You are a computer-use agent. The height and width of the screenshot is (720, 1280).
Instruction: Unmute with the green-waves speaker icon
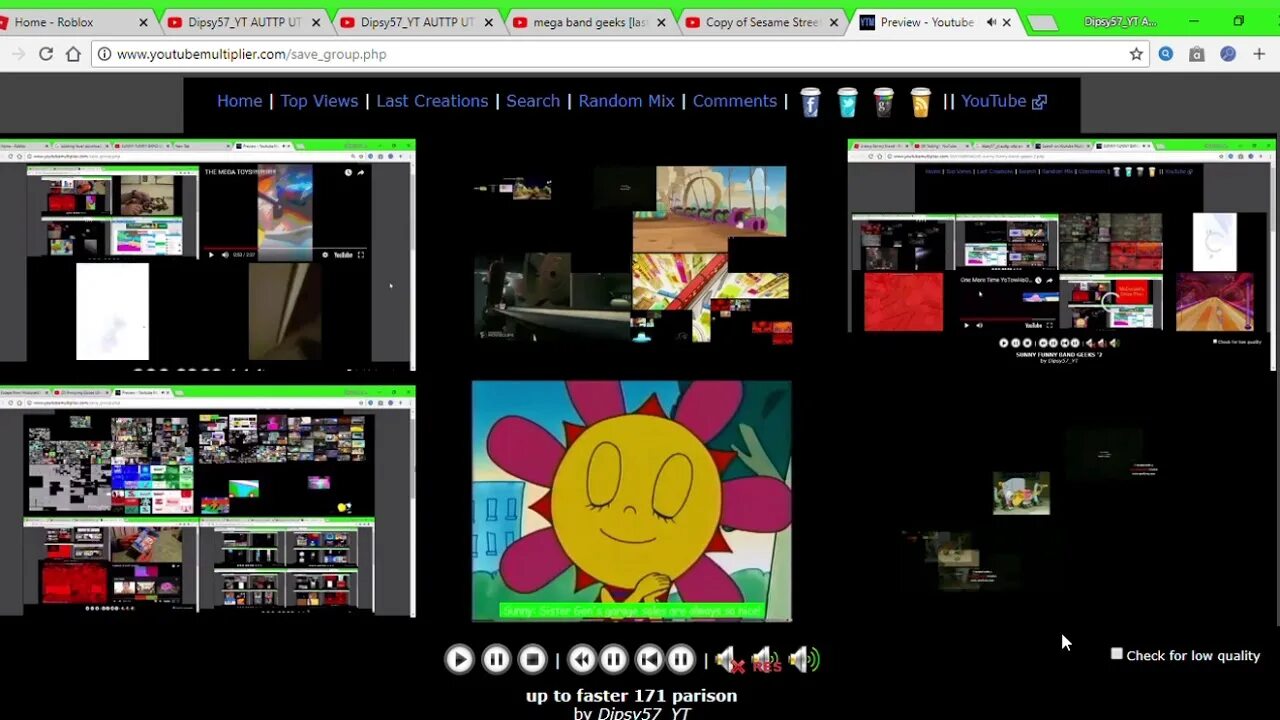803,659
